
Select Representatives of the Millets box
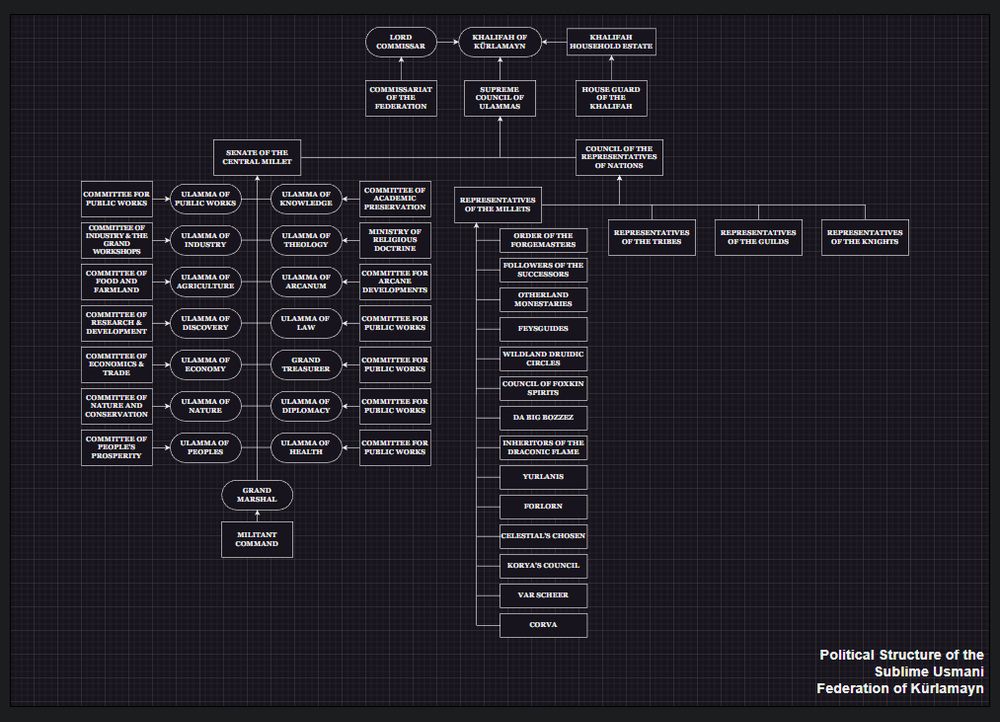coord(498,205)
